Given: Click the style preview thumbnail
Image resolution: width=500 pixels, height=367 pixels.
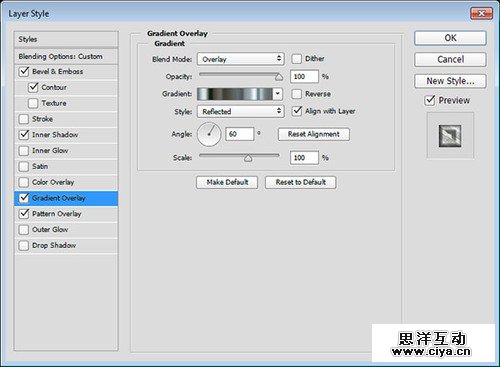Looking at the screenshot, I should point(450,136).
